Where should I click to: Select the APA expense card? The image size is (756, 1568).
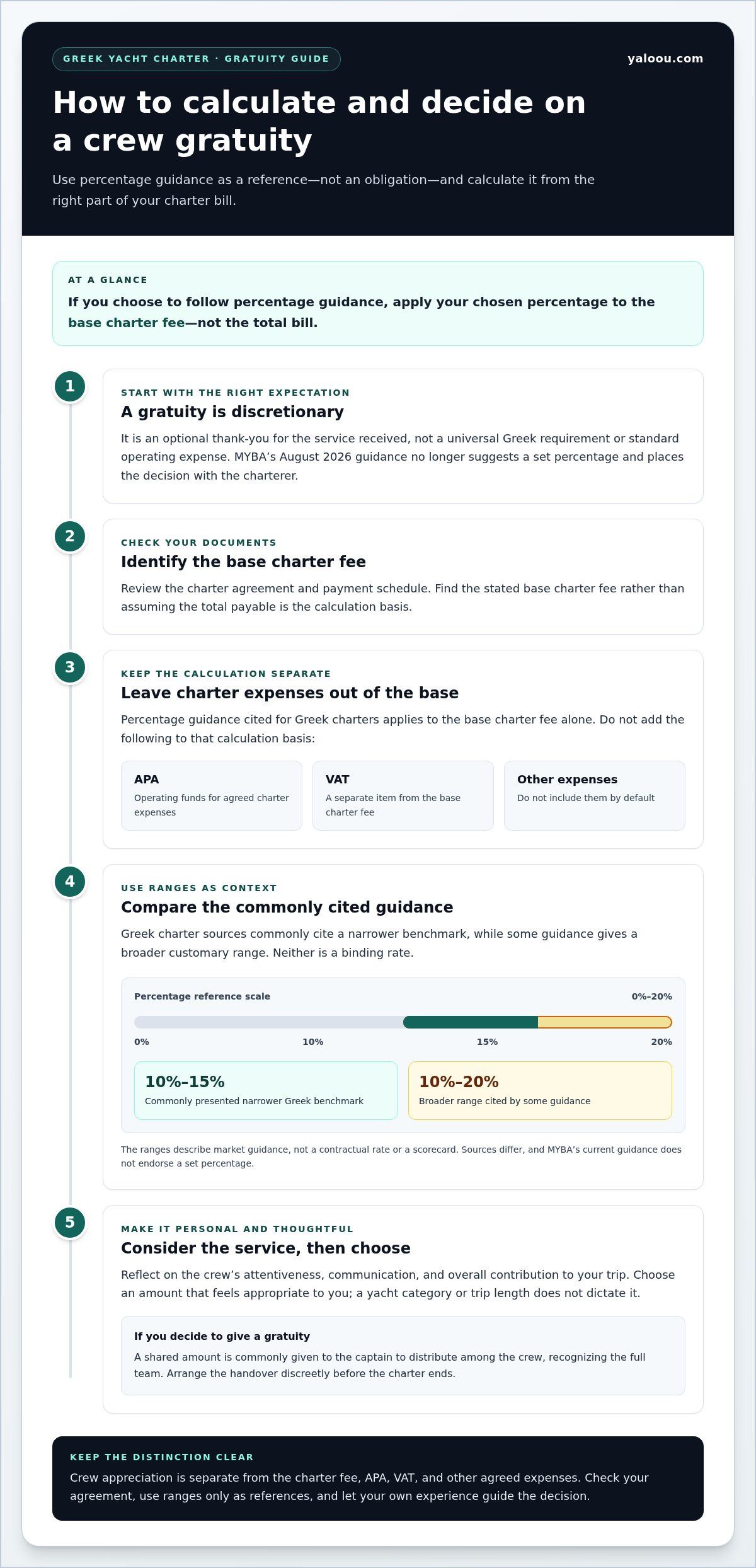click(x=212, y=795)
